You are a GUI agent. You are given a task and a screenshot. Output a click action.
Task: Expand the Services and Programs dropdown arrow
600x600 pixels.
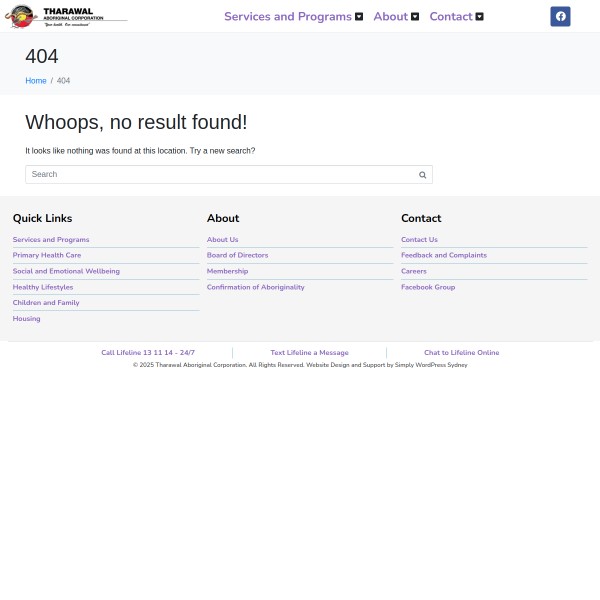pyautogui.click(x=359, y=17)
